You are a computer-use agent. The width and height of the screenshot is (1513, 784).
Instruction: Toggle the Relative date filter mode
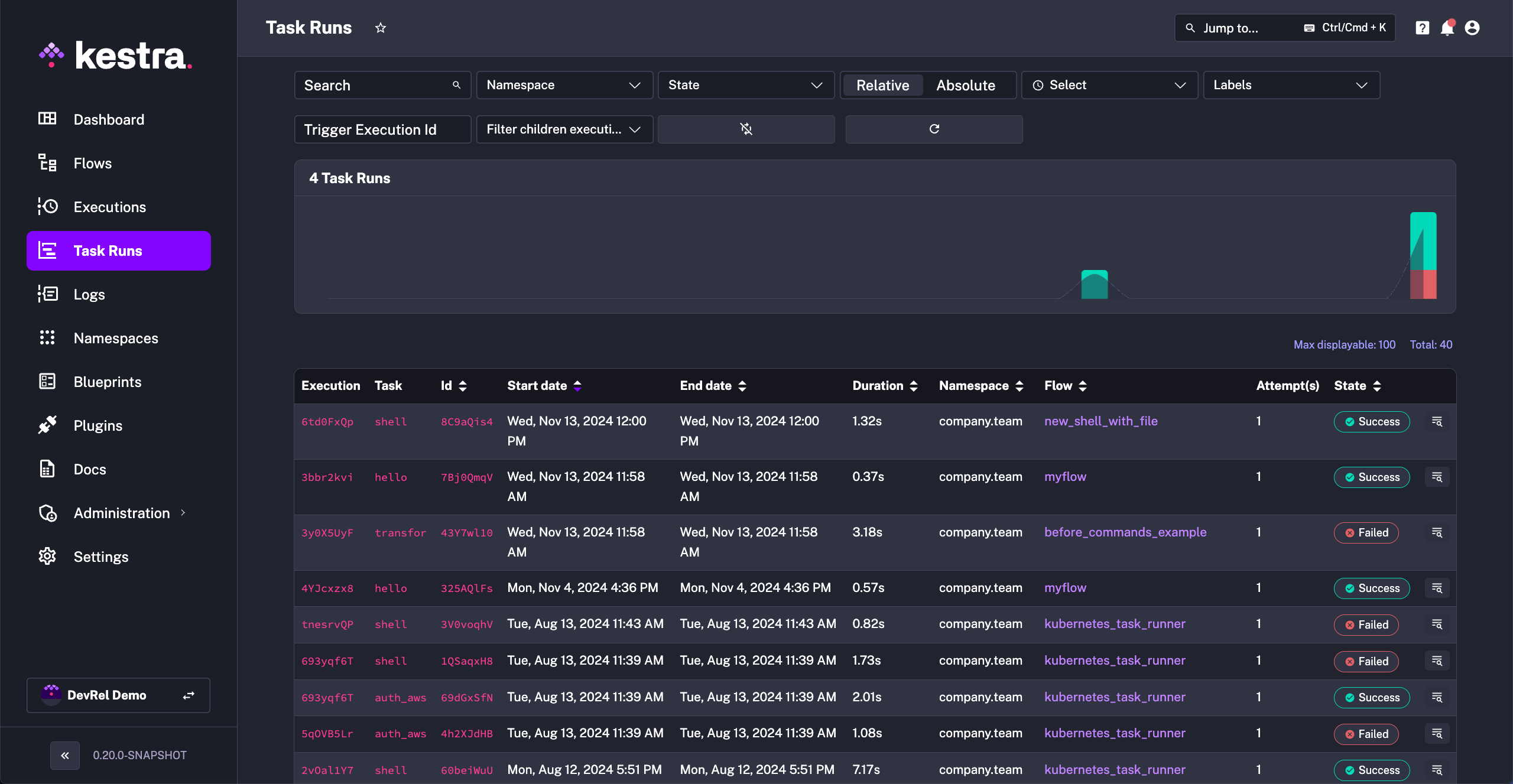pos(883,85)
